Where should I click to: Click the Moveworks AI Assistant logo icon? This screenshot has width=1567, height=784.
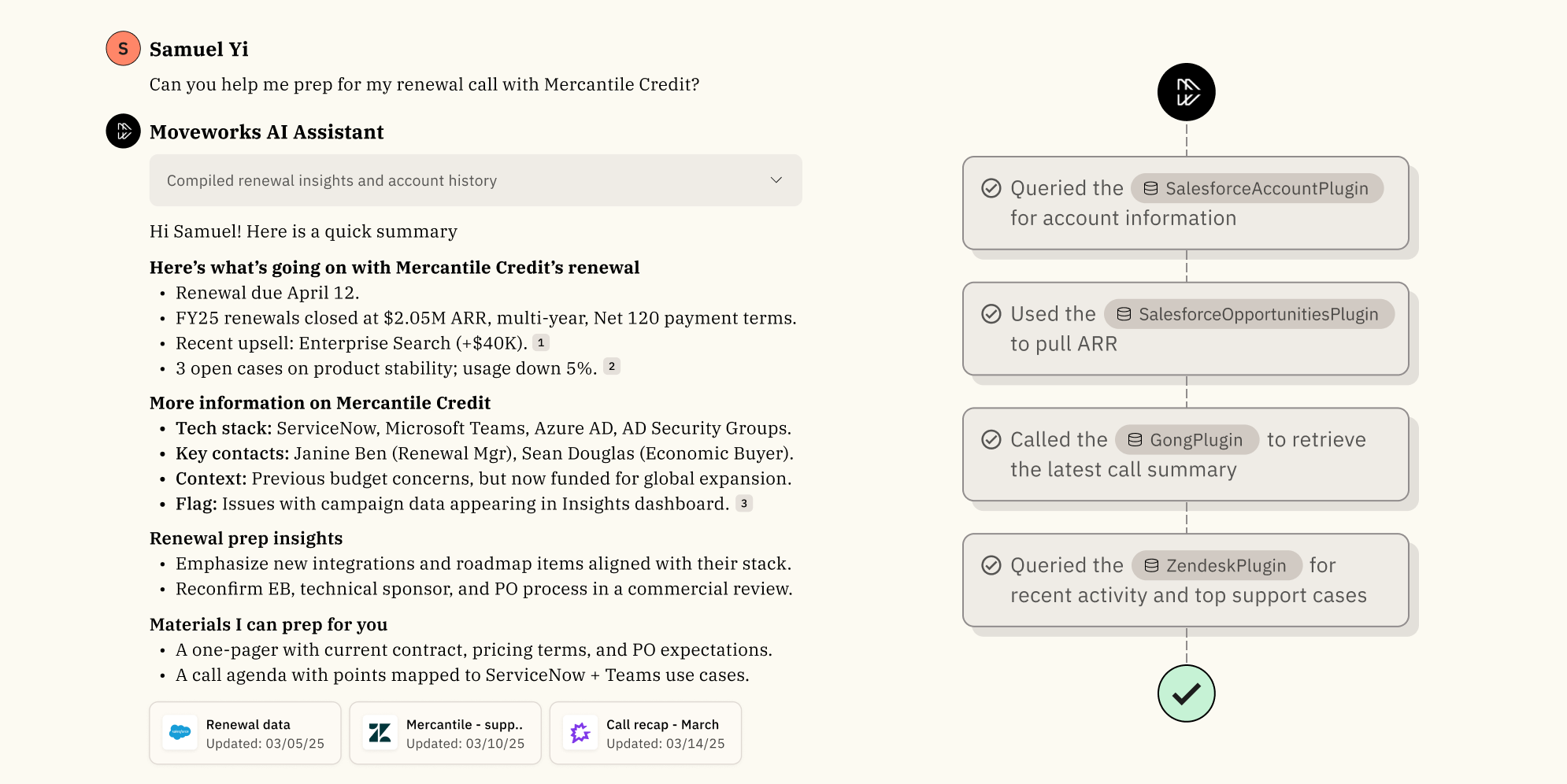tap(123, 131)
